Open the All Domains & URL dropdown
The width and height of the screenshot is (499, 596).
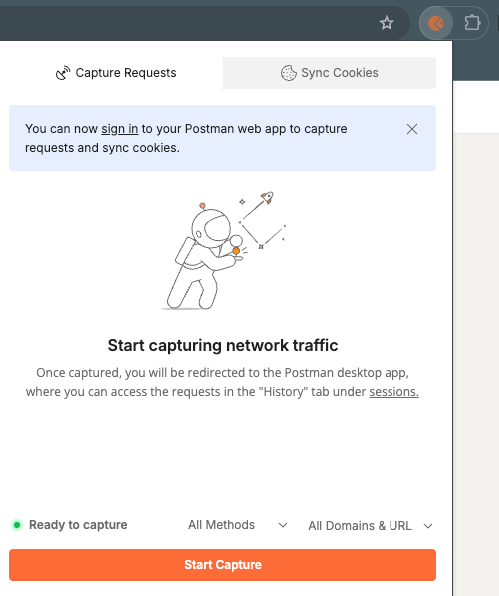point(371,526)
